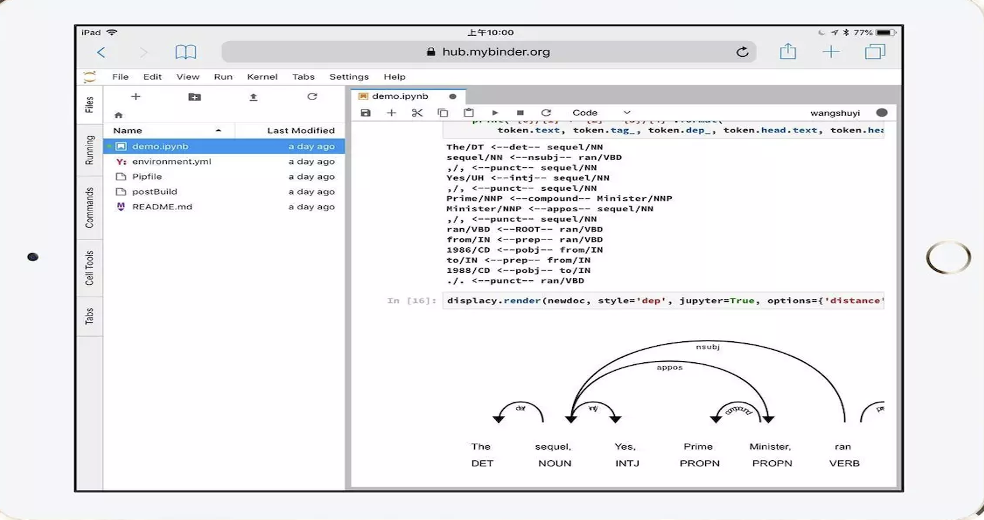The width and height of the screenshot is (984, 520).
Task: Sort files by Last Modified column
Action: 290,130
